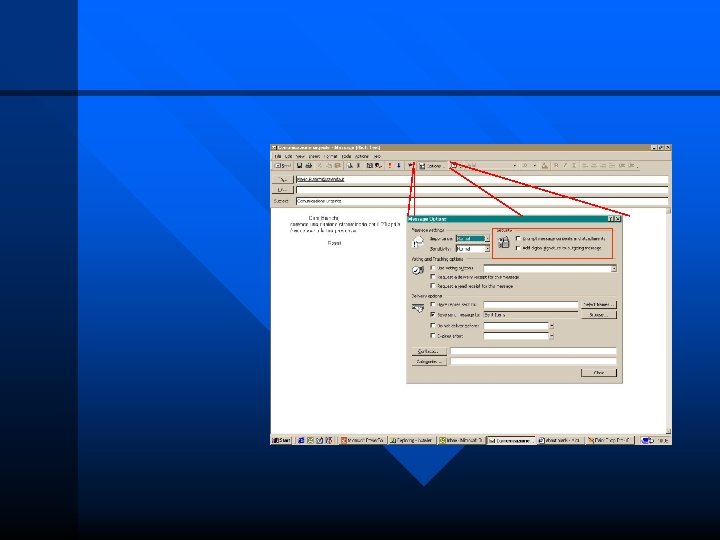This screenshot has width=720, height=540.
Task: Click the Underline formatting icon
Action: [574, 165]
